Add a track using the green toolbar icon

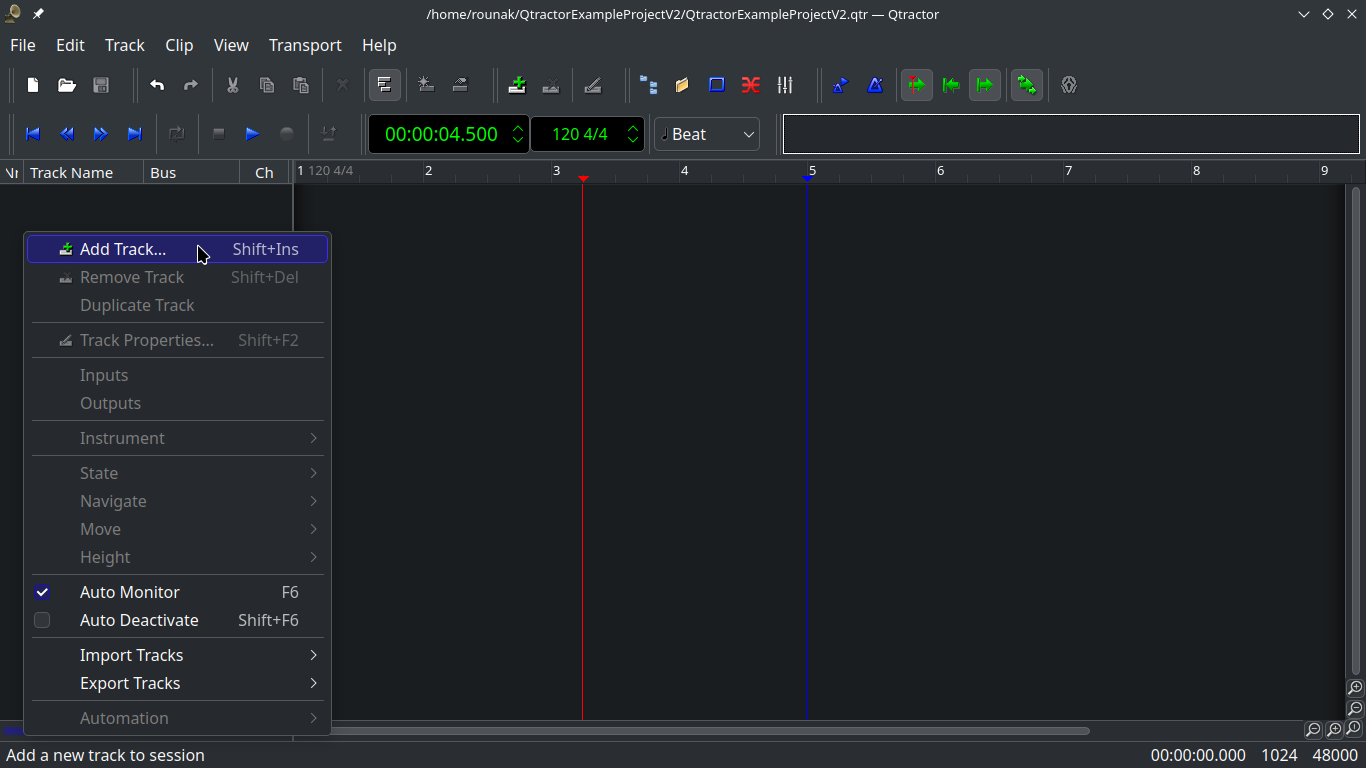(x=517, y=85)
